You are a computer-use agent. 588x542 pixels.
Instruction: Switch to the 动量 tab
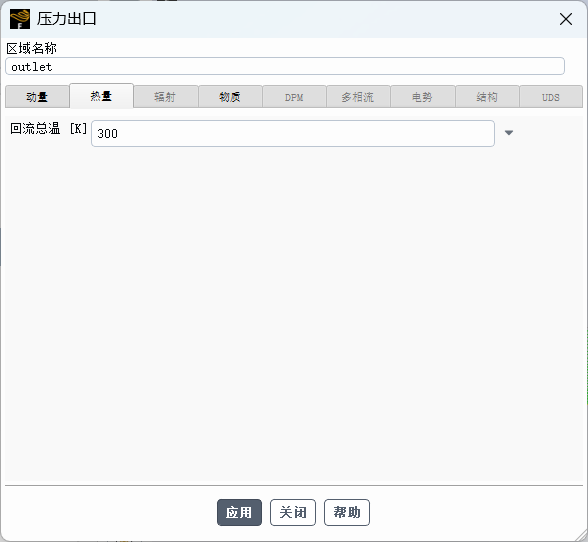pos(37,97)
